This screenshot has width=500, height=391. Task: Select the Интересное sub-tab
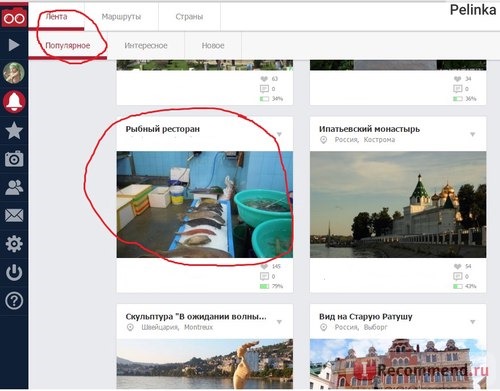146,46
